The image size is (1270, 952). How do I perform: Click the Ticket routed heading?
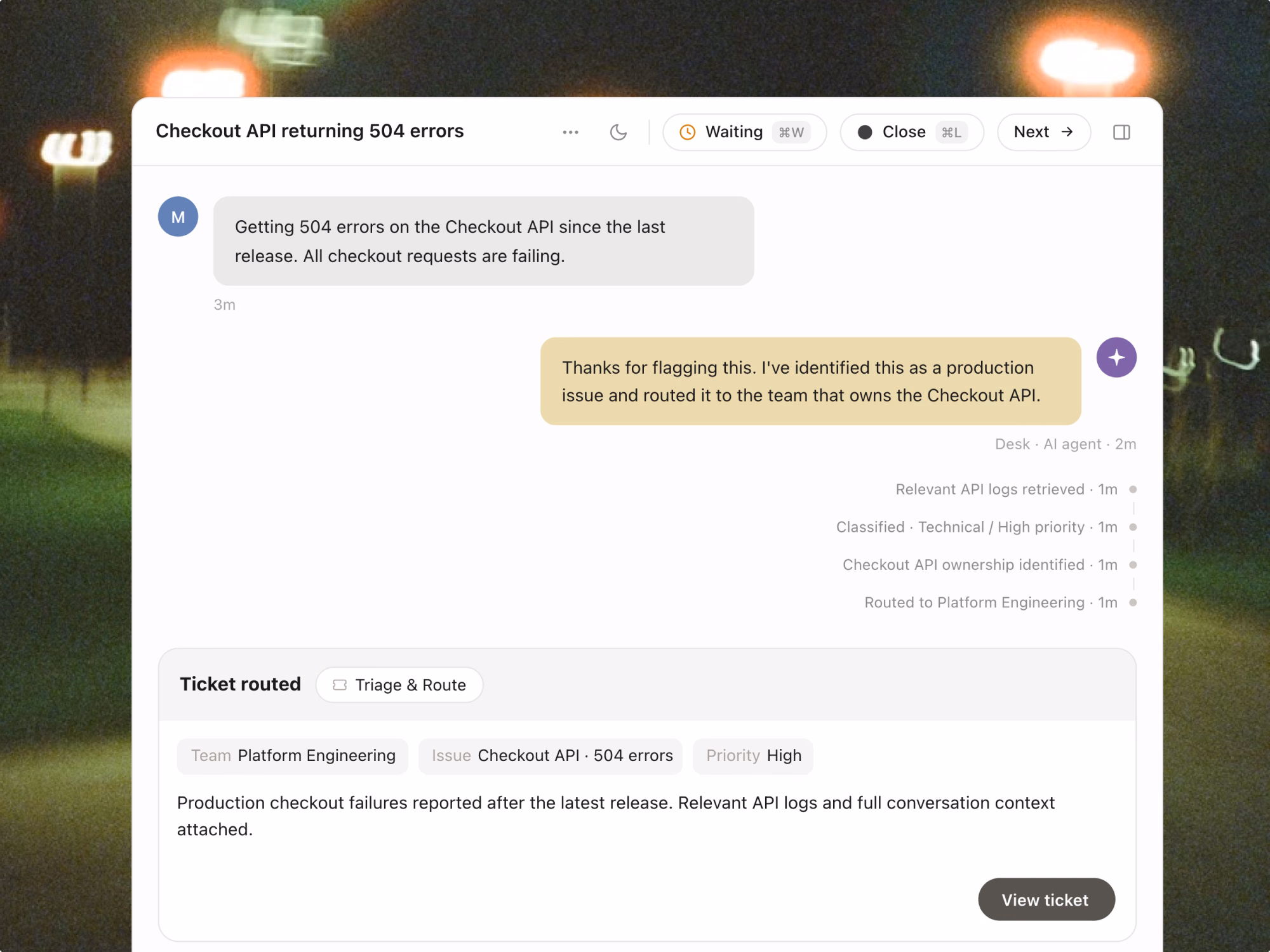tap(240, 684)
